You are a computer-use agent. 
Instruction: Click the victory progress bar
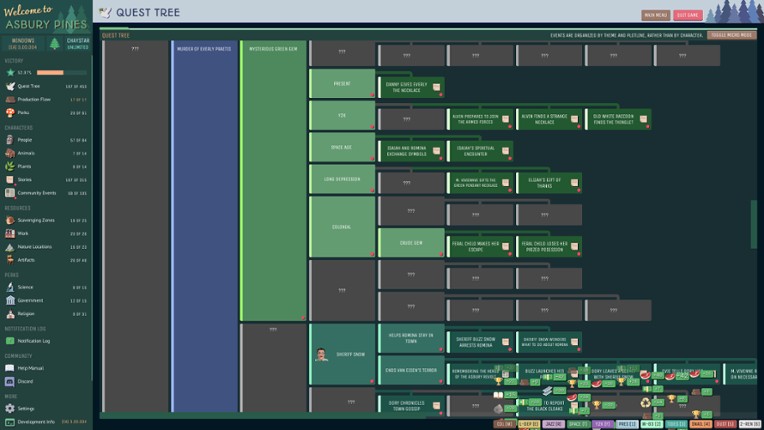(50, 73)
